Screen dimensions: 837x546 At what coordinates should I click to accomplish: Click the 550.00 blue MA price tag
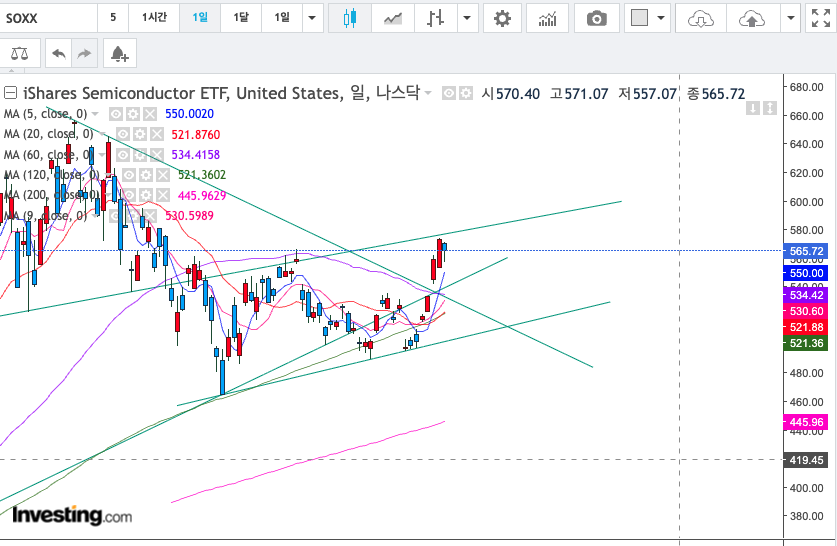tap(806, 273)
